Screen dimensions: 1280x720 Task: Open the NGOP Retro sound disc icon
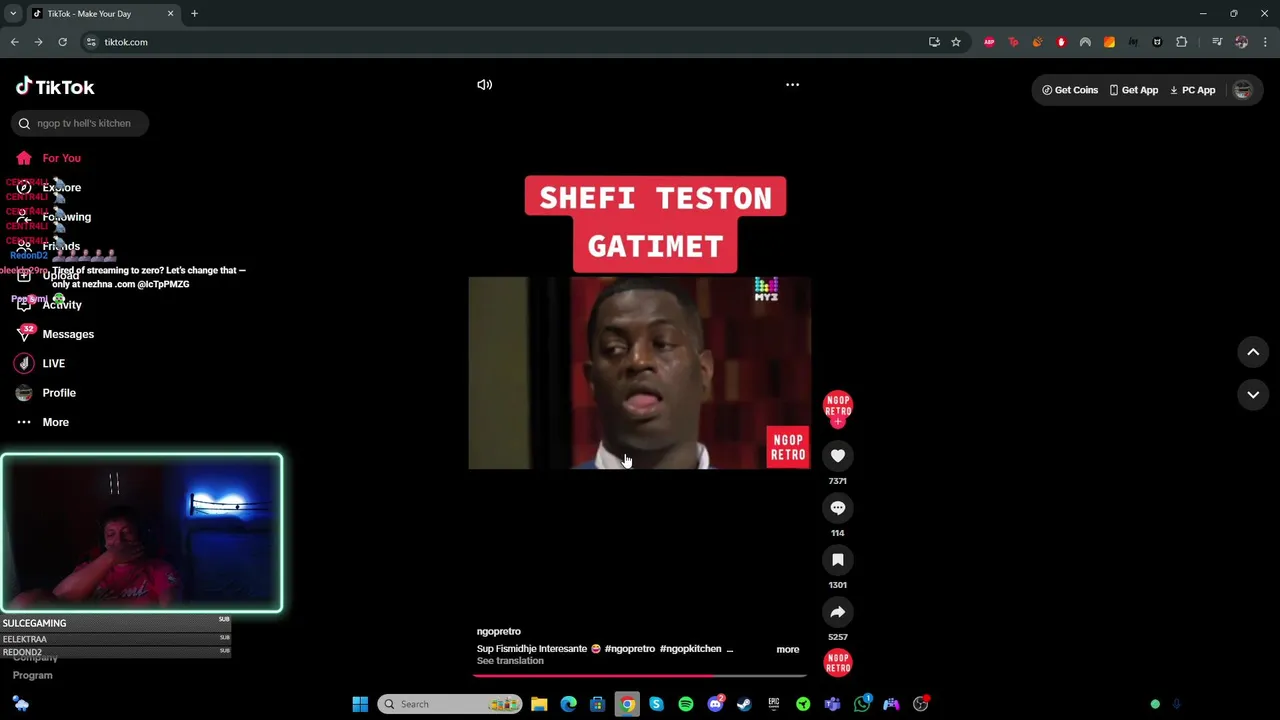pos(838,663)
